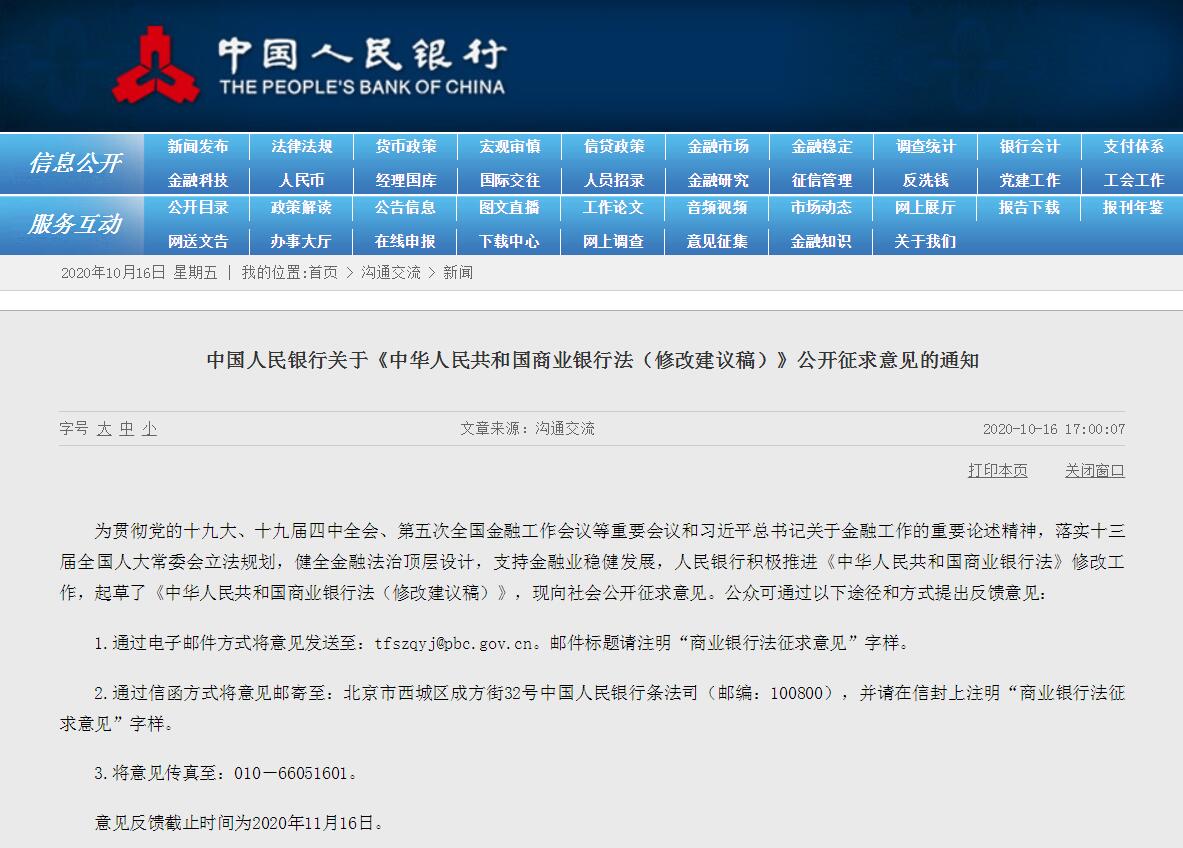Viewport: 1183px width, 848px height.
Task: Select the 调查统计 menu item
Action: 926,146
